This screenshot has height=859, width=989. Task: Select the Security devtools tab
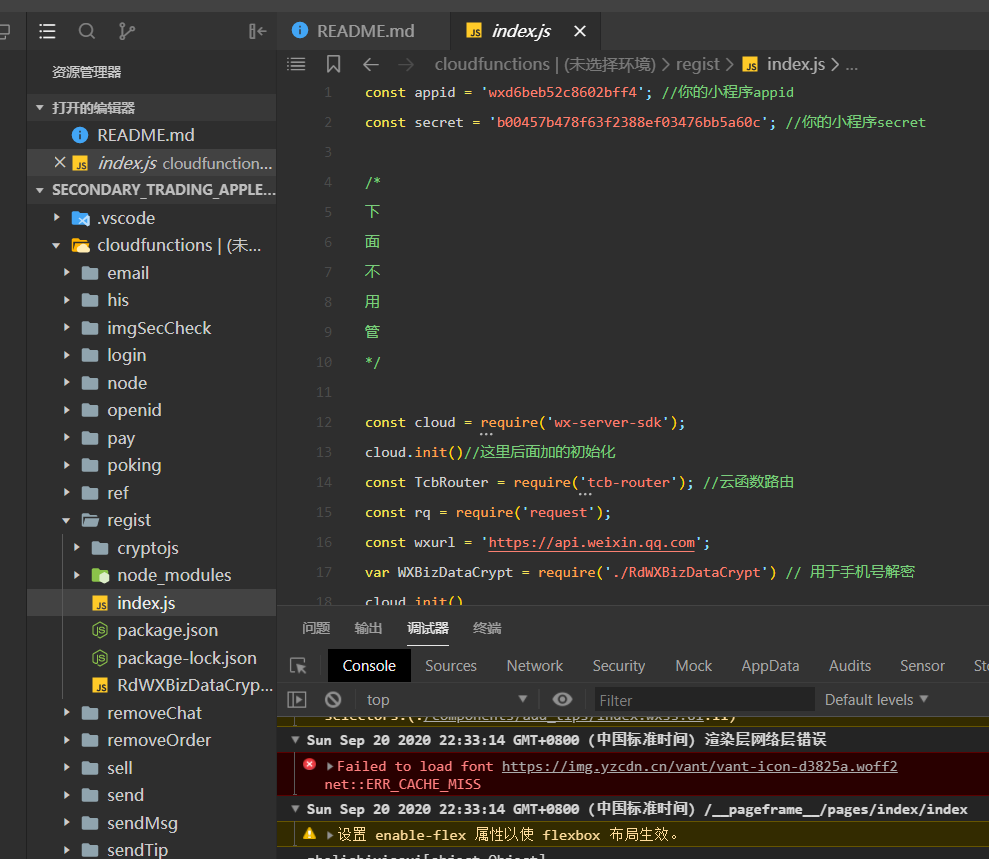(619, 666)
